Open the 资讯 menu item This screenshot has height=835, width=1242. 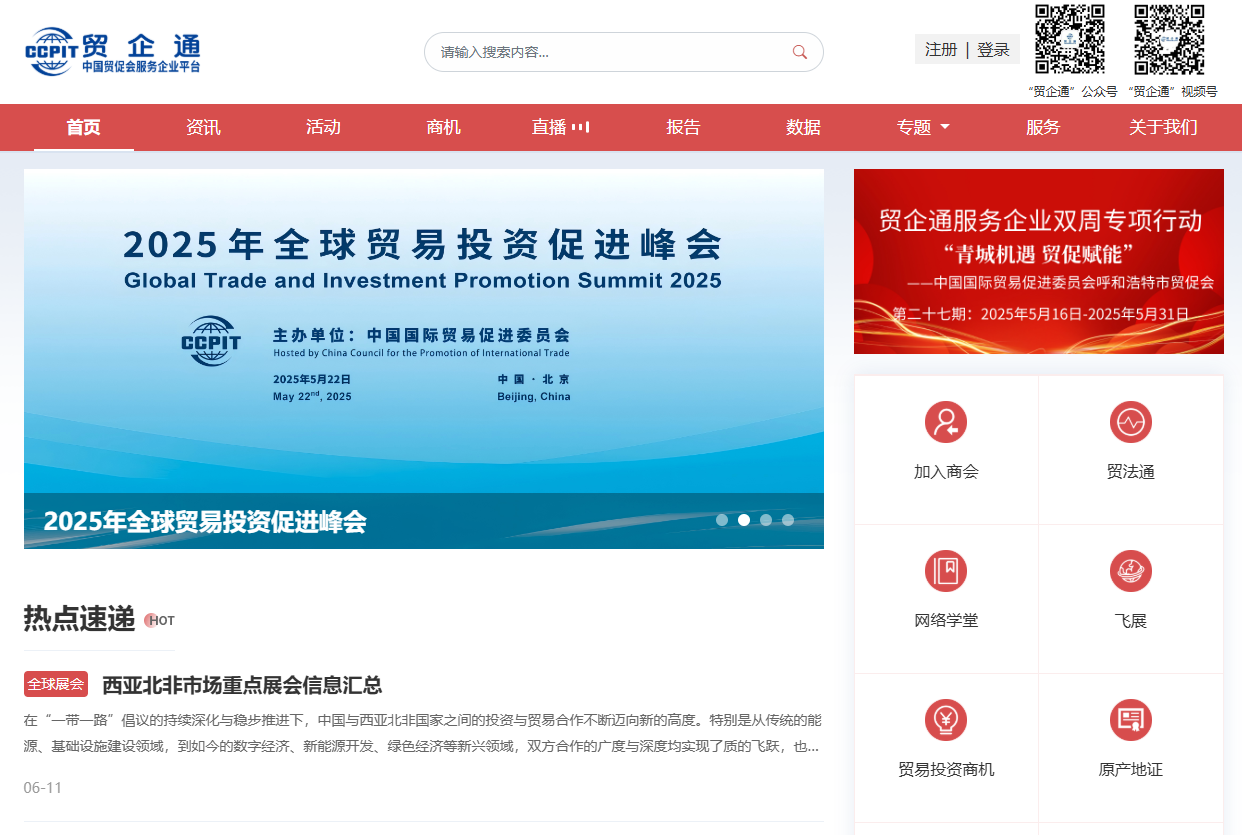(x=203, y=127)
